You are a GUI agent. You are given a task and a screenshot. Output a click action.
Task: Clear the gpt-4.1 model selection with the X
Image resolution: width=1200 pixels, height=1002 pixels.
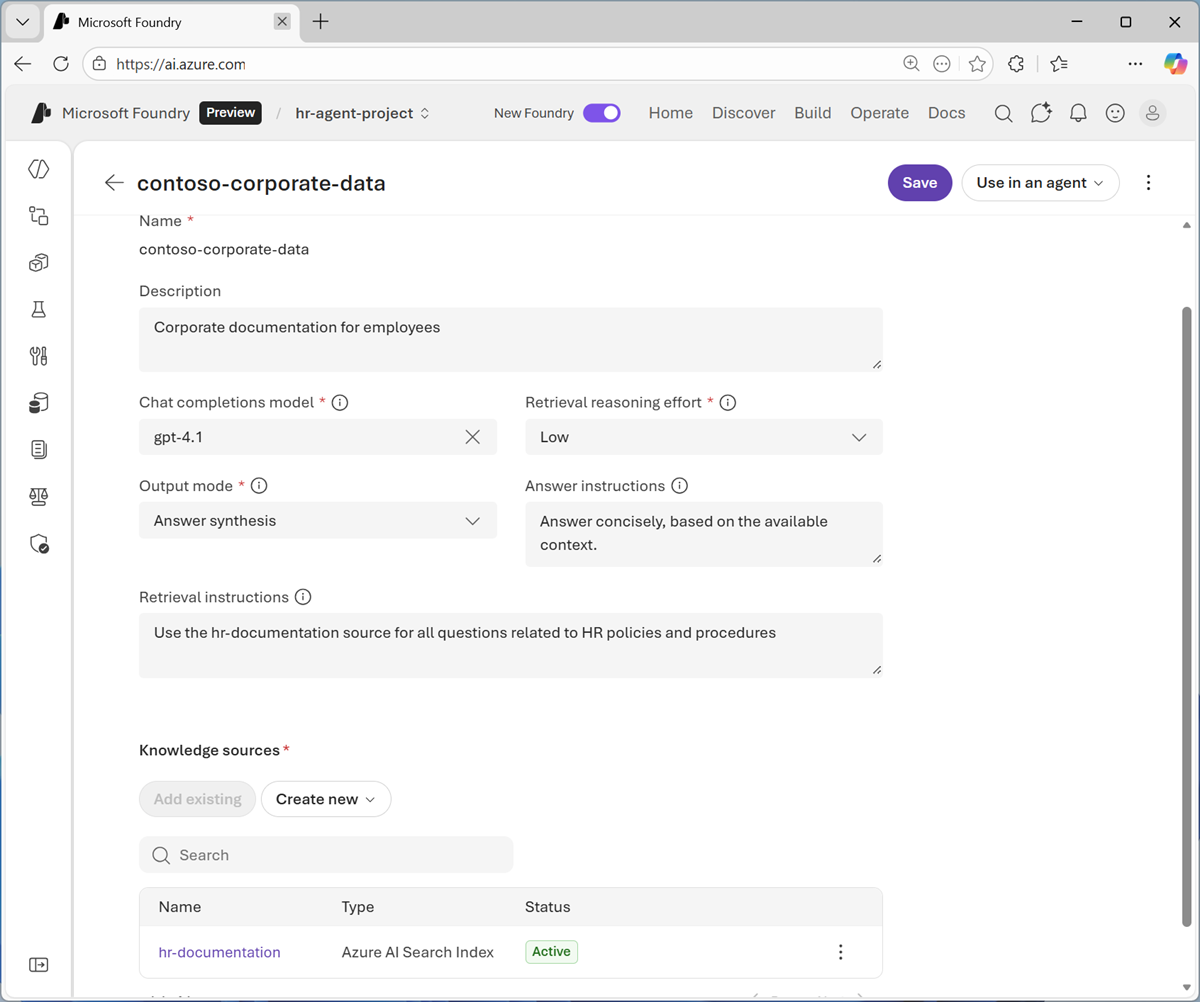click(472, 436)
